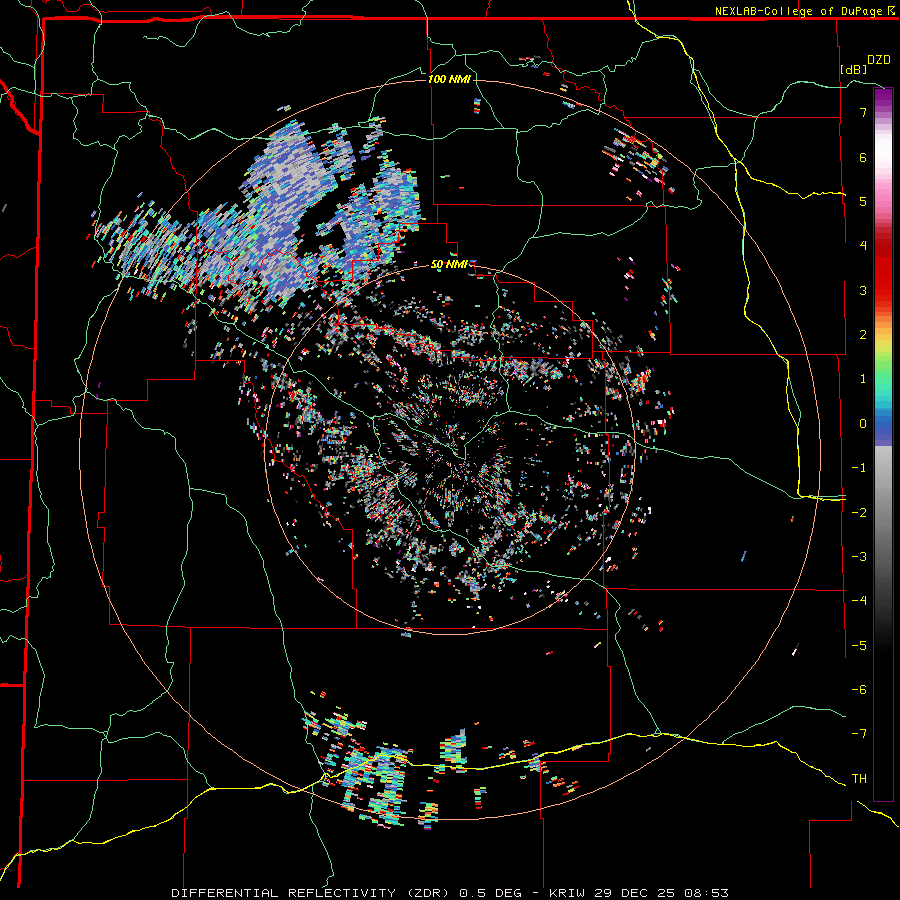900x900 pixels.
Task: Click the -5 scale label
Action: (859, 646)
